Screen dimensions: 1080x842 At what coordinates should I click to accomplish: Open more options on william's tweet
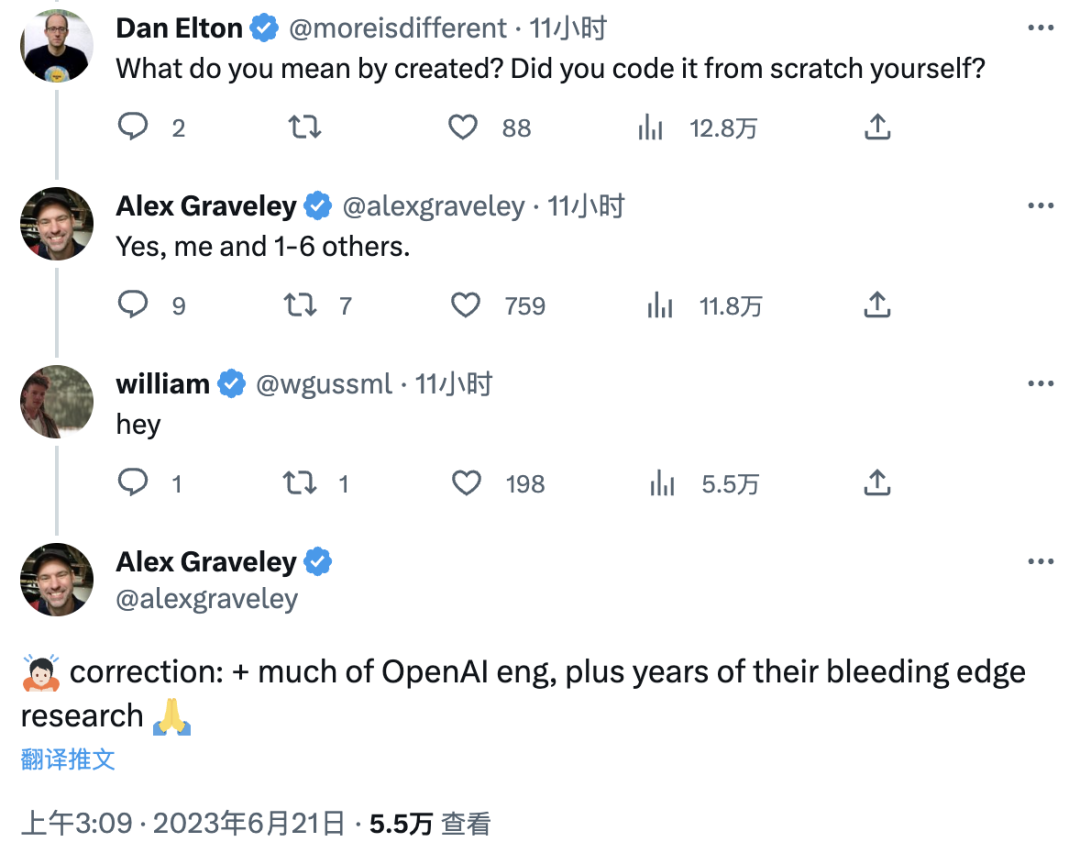pos(1040,384)
